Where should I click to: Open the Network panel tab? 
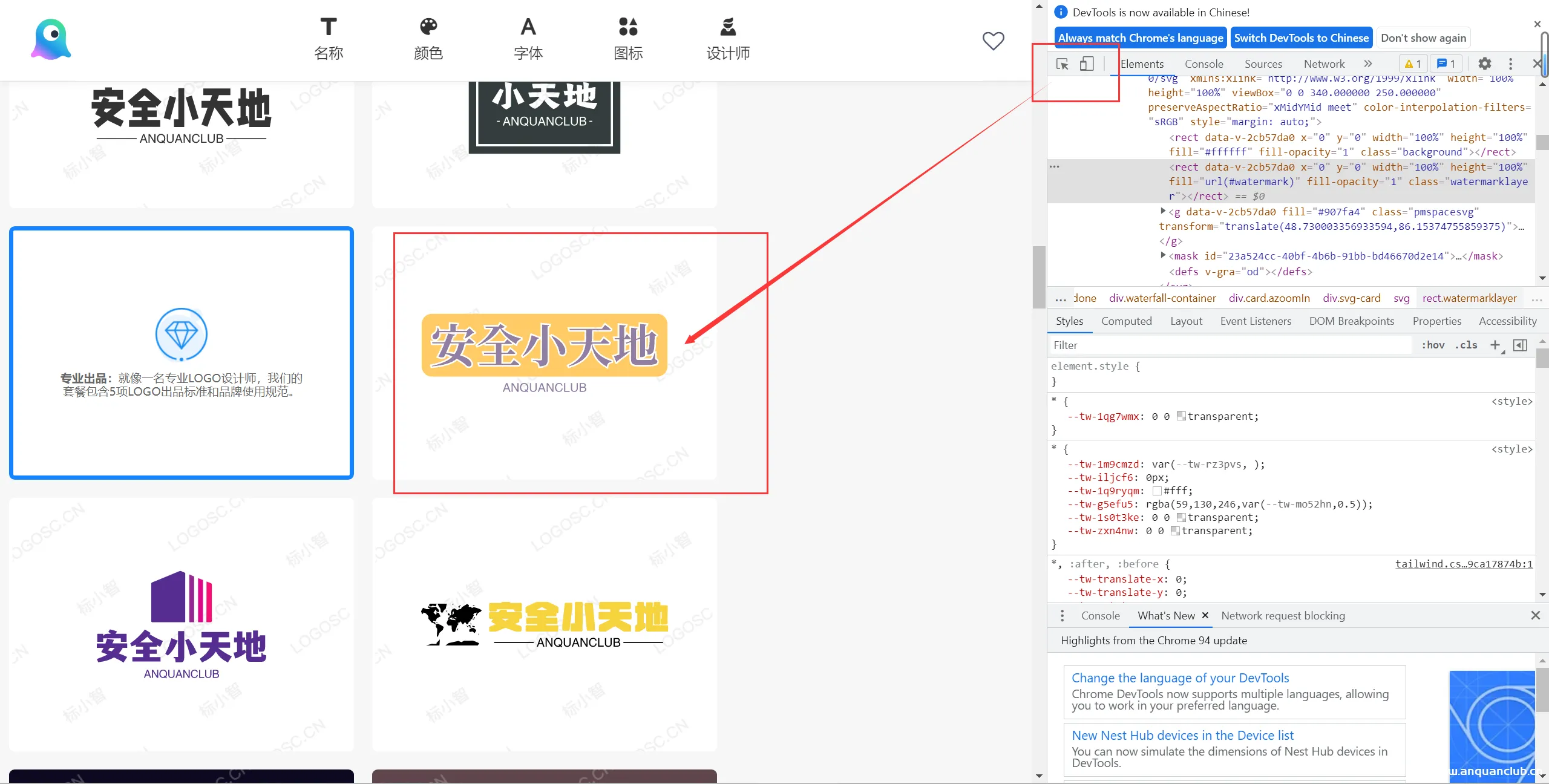pos(1323,64)
